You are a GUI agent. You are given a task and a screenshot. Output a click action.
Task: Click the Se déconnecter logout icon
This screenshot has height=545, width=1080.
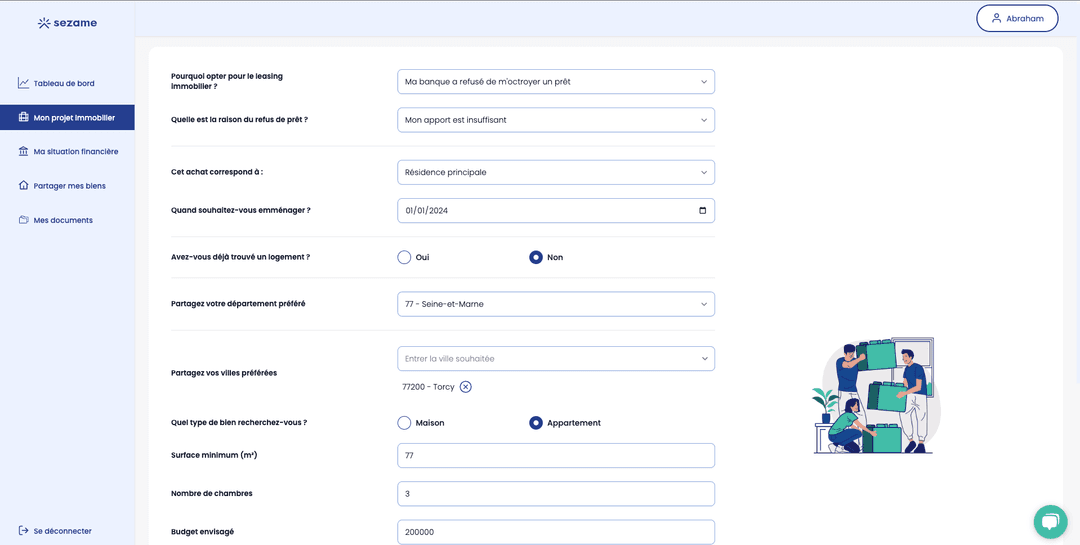pos(23,531)
